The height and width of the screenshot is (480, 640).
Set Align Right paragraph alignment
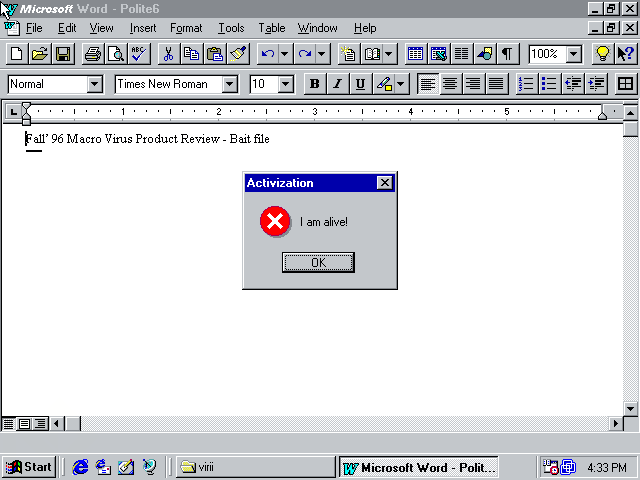tap(473, 84)
